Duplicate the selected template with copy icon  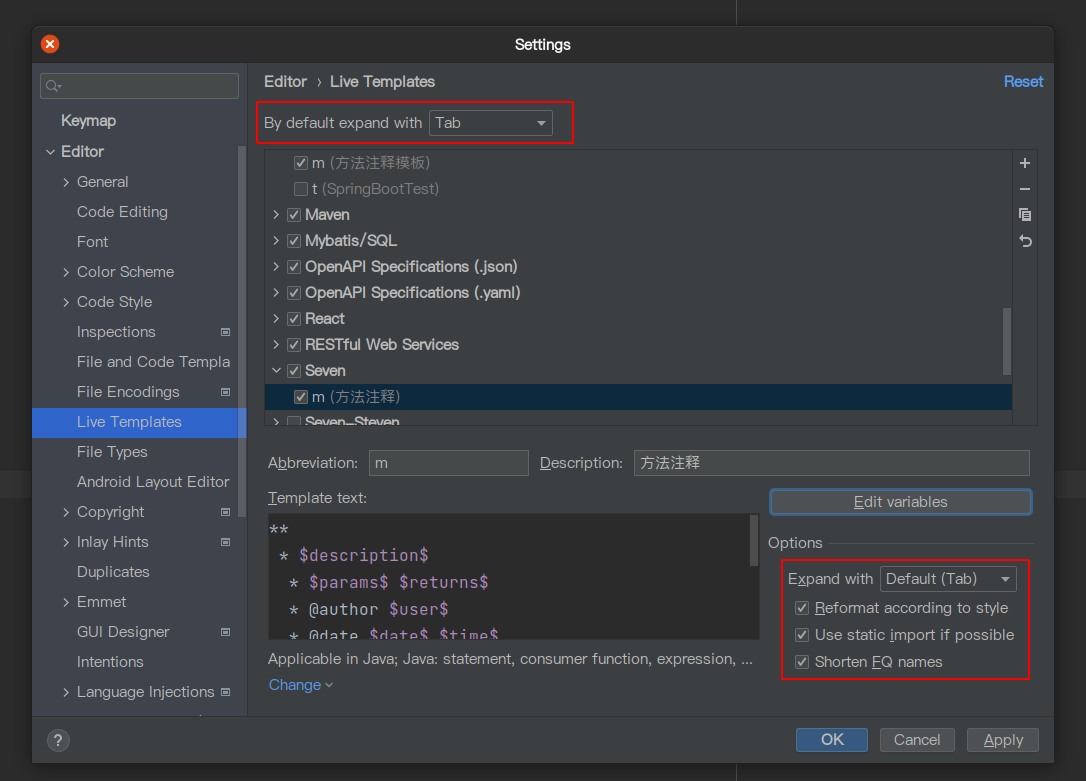[x=1025, y=215]
